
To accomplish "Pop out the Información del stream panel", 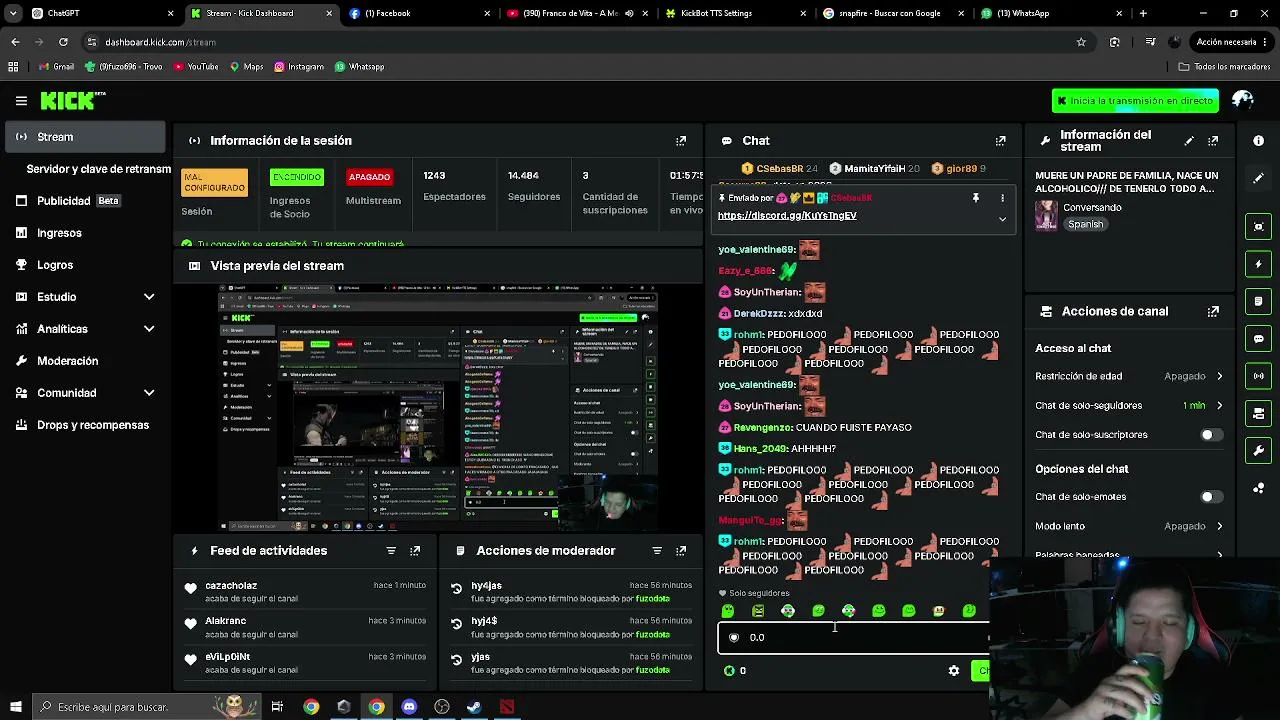I will (x=1213, y=141).
